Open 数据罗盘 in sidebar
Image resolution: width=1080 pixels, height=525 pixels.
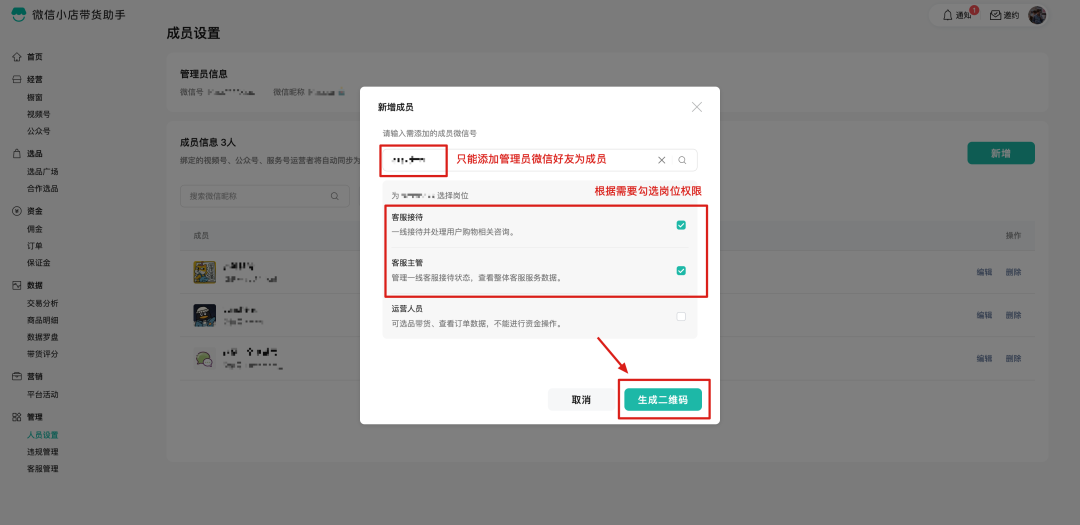tap(43, 337)
